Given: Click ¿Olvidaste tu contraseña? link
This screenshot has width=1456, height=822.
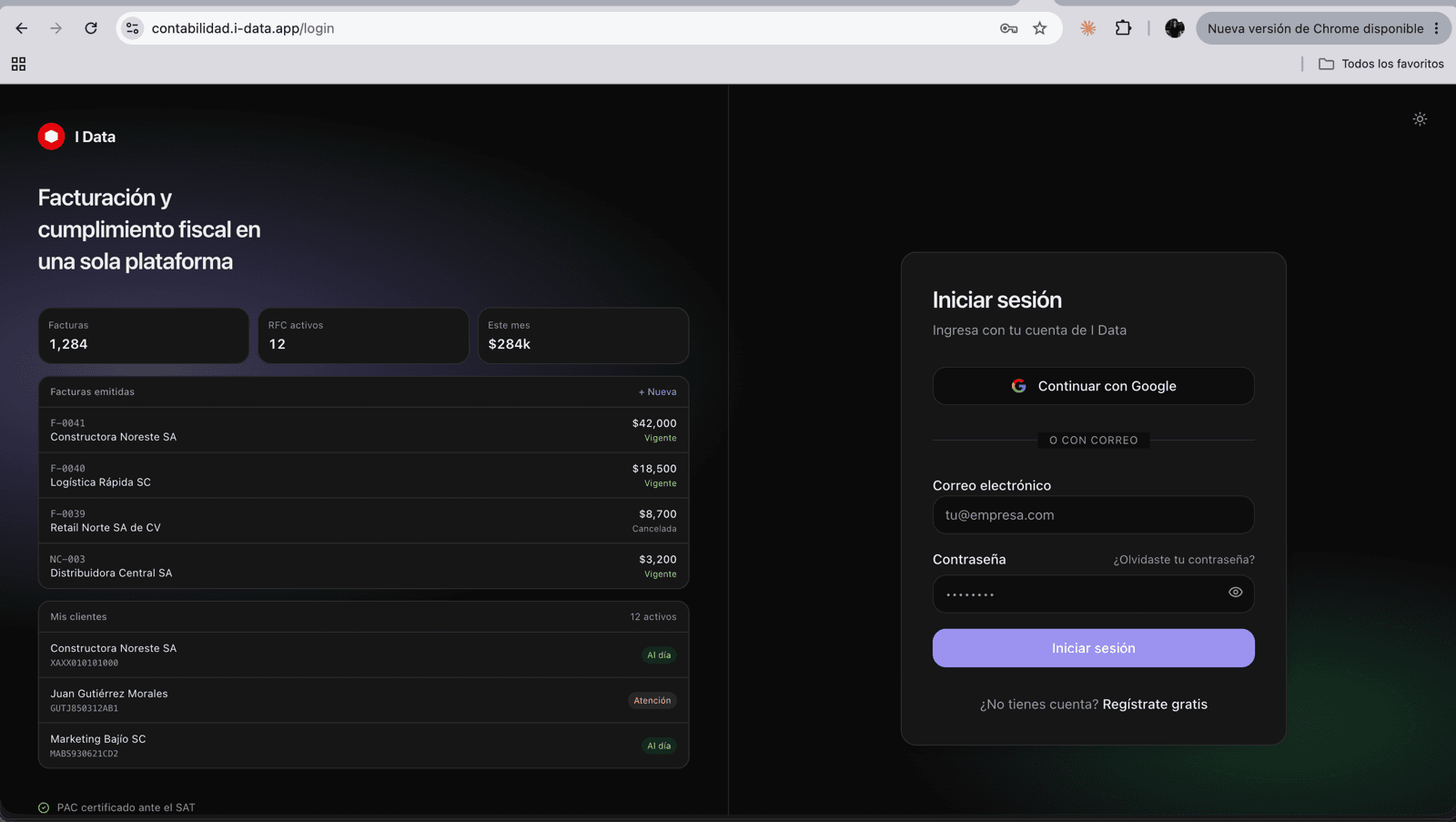Looking at the screenshot, I should (1184, 560).
